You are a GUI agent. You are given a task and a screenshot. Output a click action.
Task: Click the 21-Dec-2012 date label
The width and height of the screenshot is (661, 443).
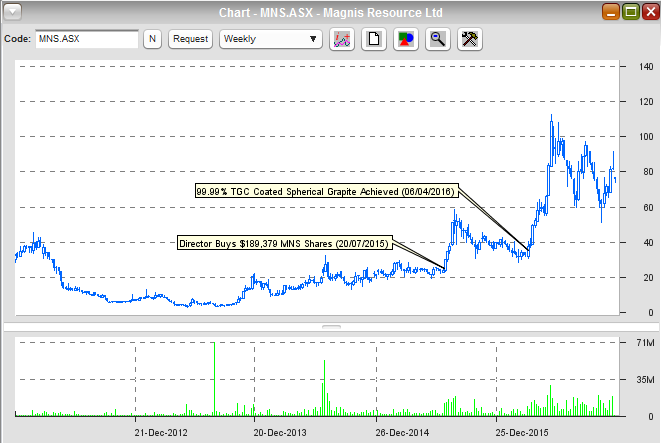coord(161,432)
